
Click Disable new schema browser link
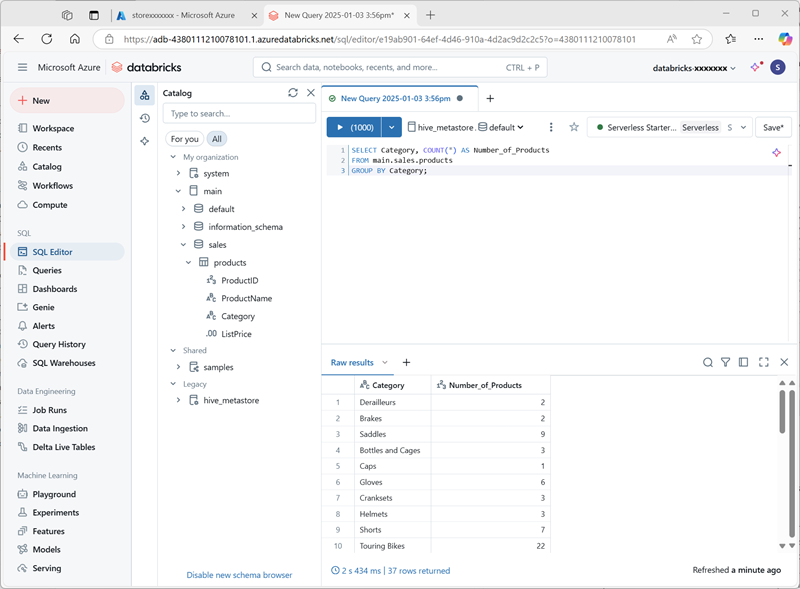tap(239, 575)
